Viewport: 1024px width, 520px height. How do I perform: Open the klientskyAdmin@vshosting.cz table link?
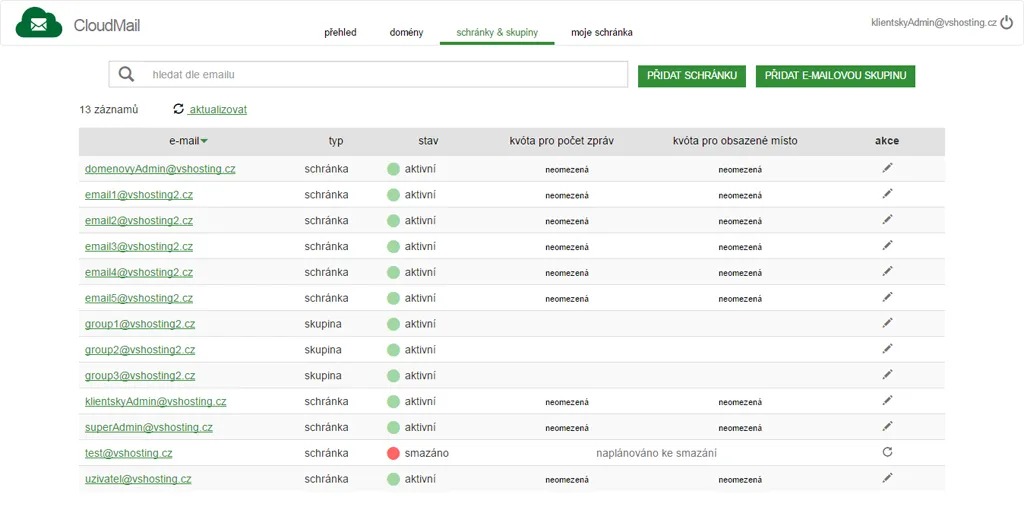click(155, 401)
